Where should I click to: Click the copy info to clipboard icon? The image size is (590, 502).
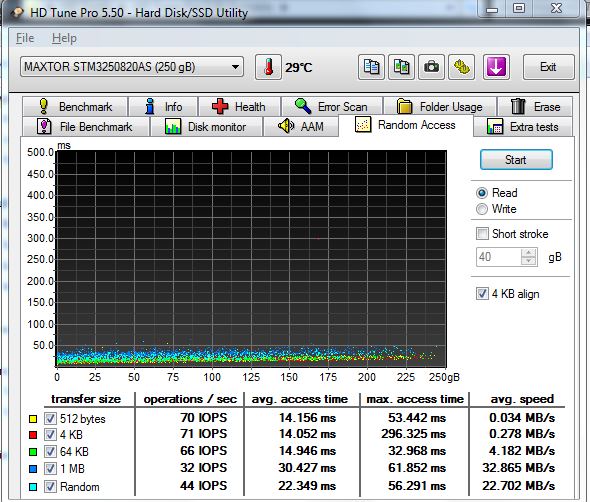371,67
